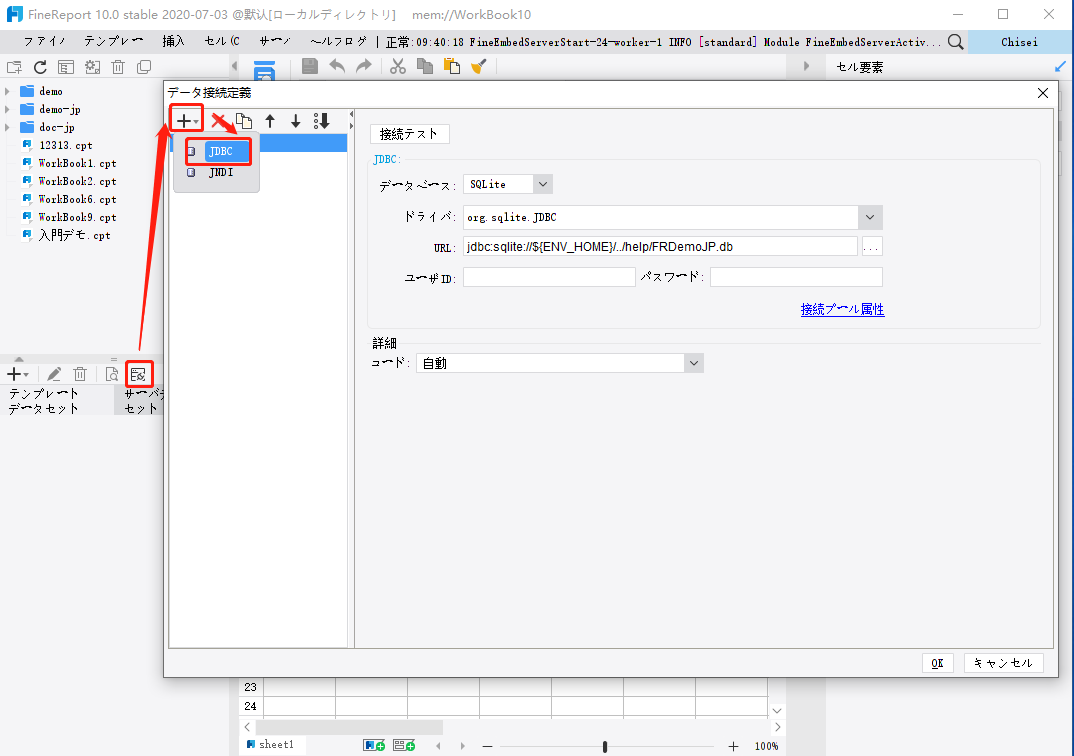Click the copy connection icon
This screenshot has height=756, width=1074.
click(243, 119)
